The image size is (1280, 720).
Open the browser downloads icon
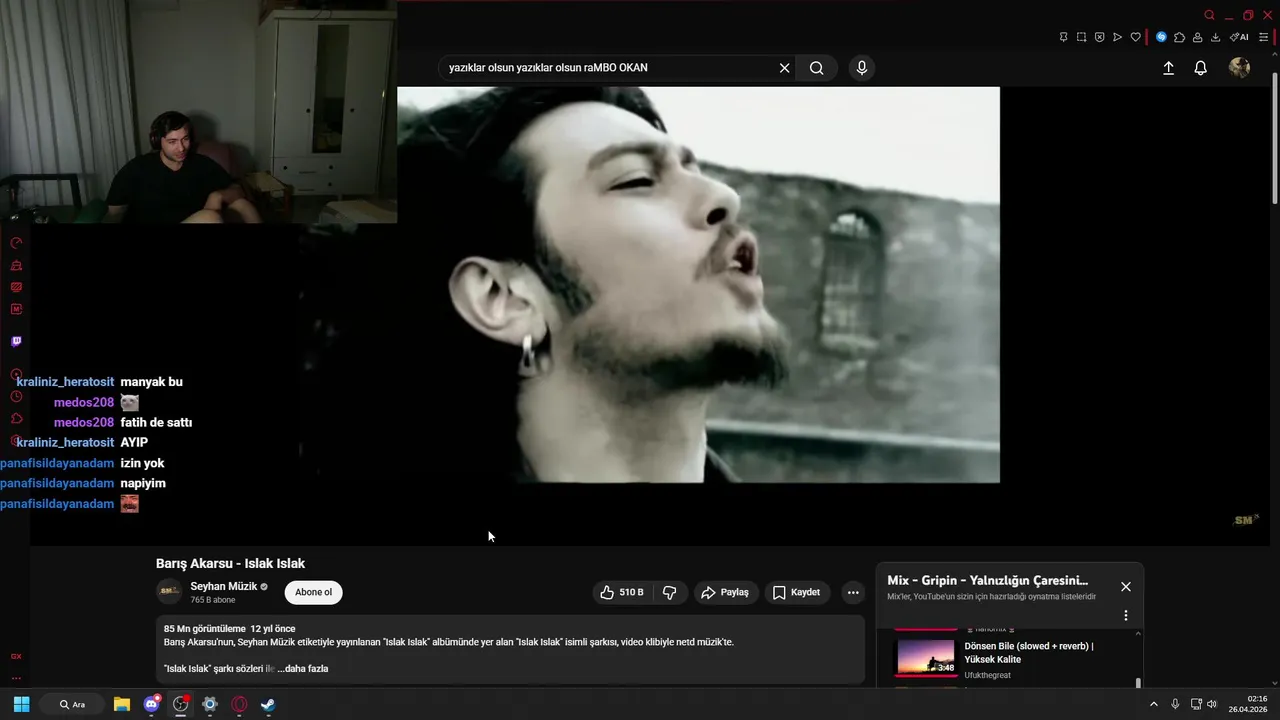pyautogui.click(x=1215, y=37)
